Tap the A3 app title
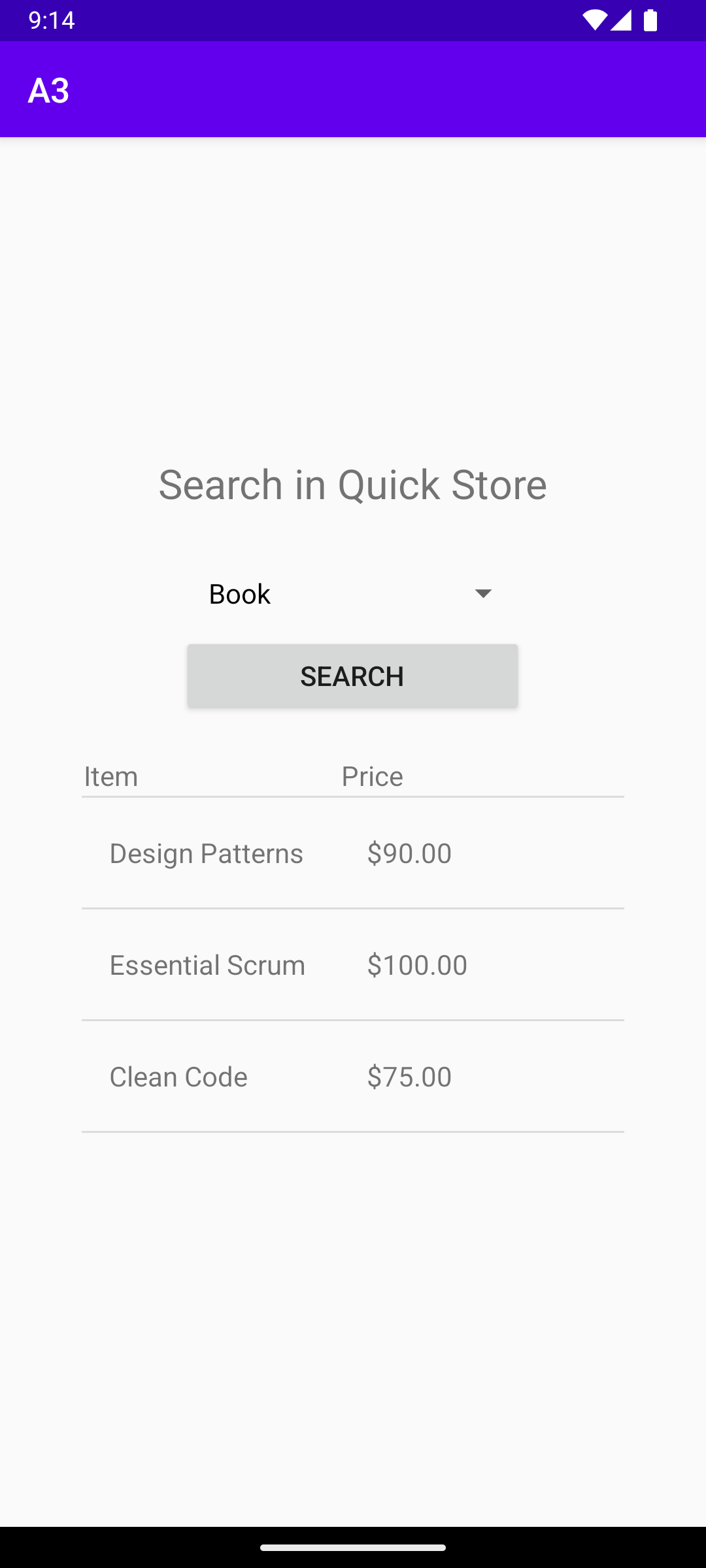Image resolution: width=706 pixels, height=1568 pixels. (x=48, y=90)
